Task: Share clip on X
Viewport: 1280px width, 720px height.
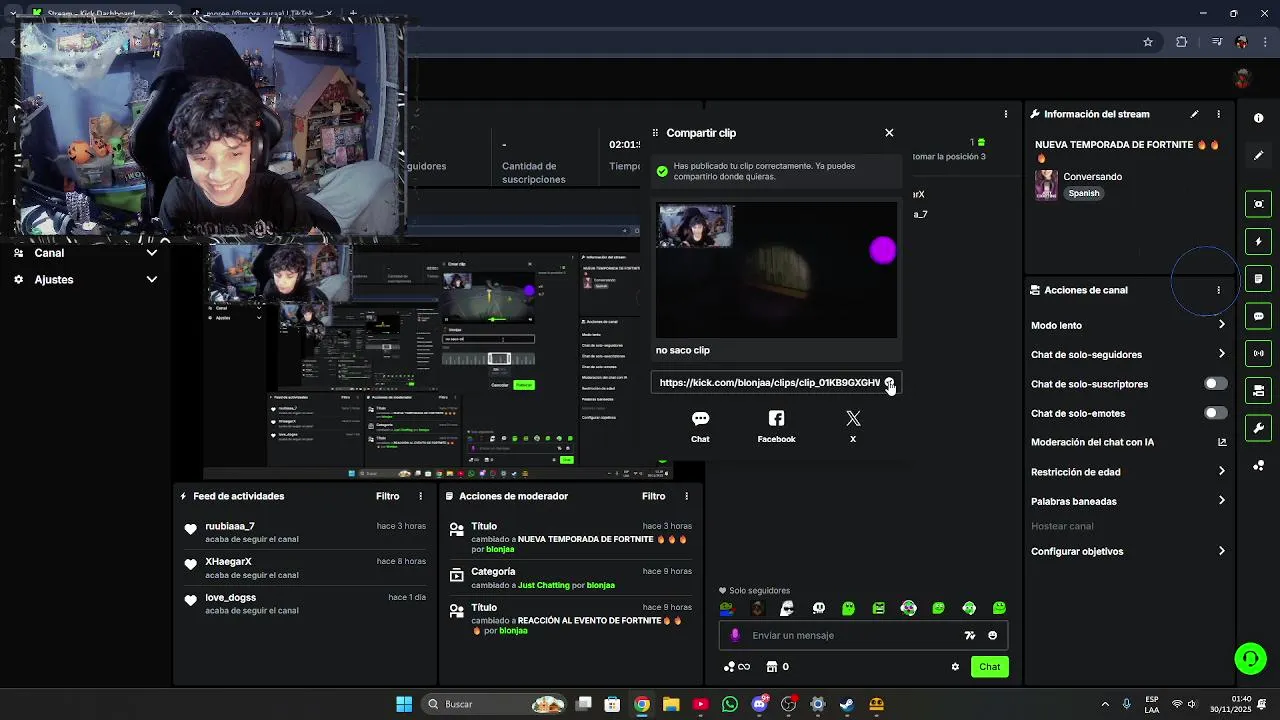Action: [x=853, y=426]
